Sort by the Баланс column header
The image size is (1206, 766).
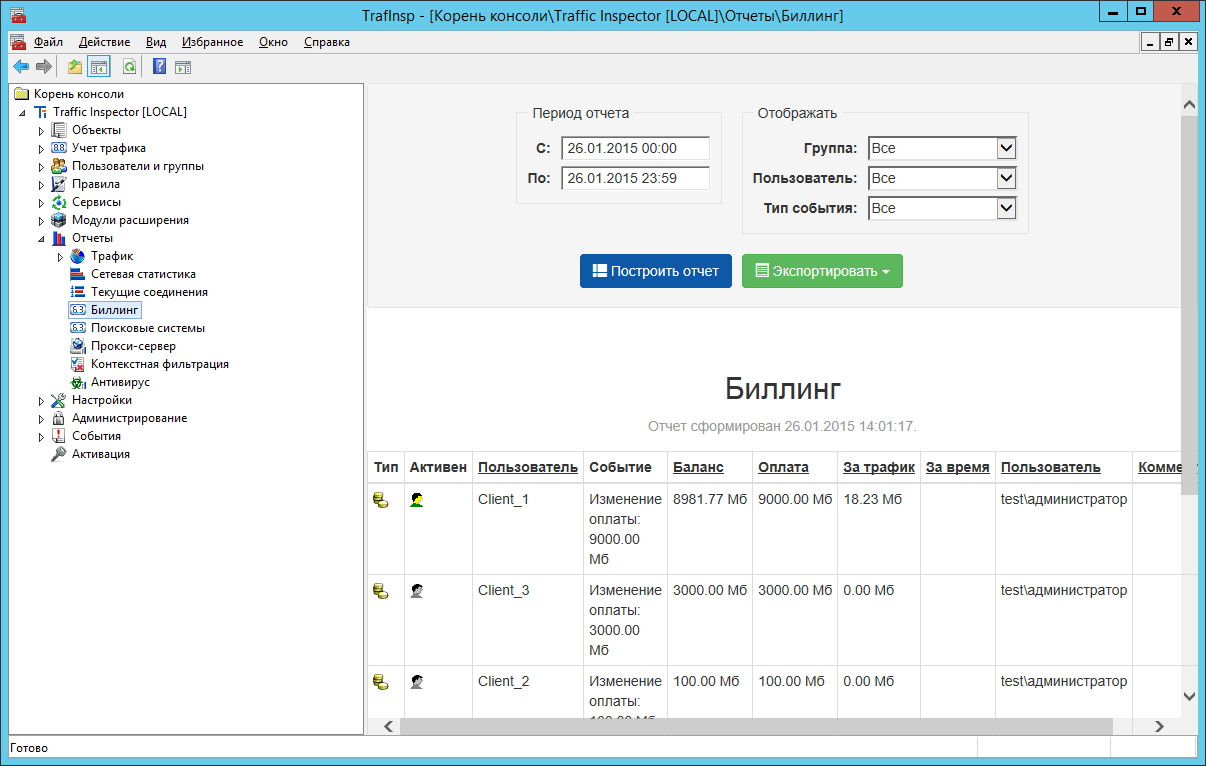pos(698,467)
